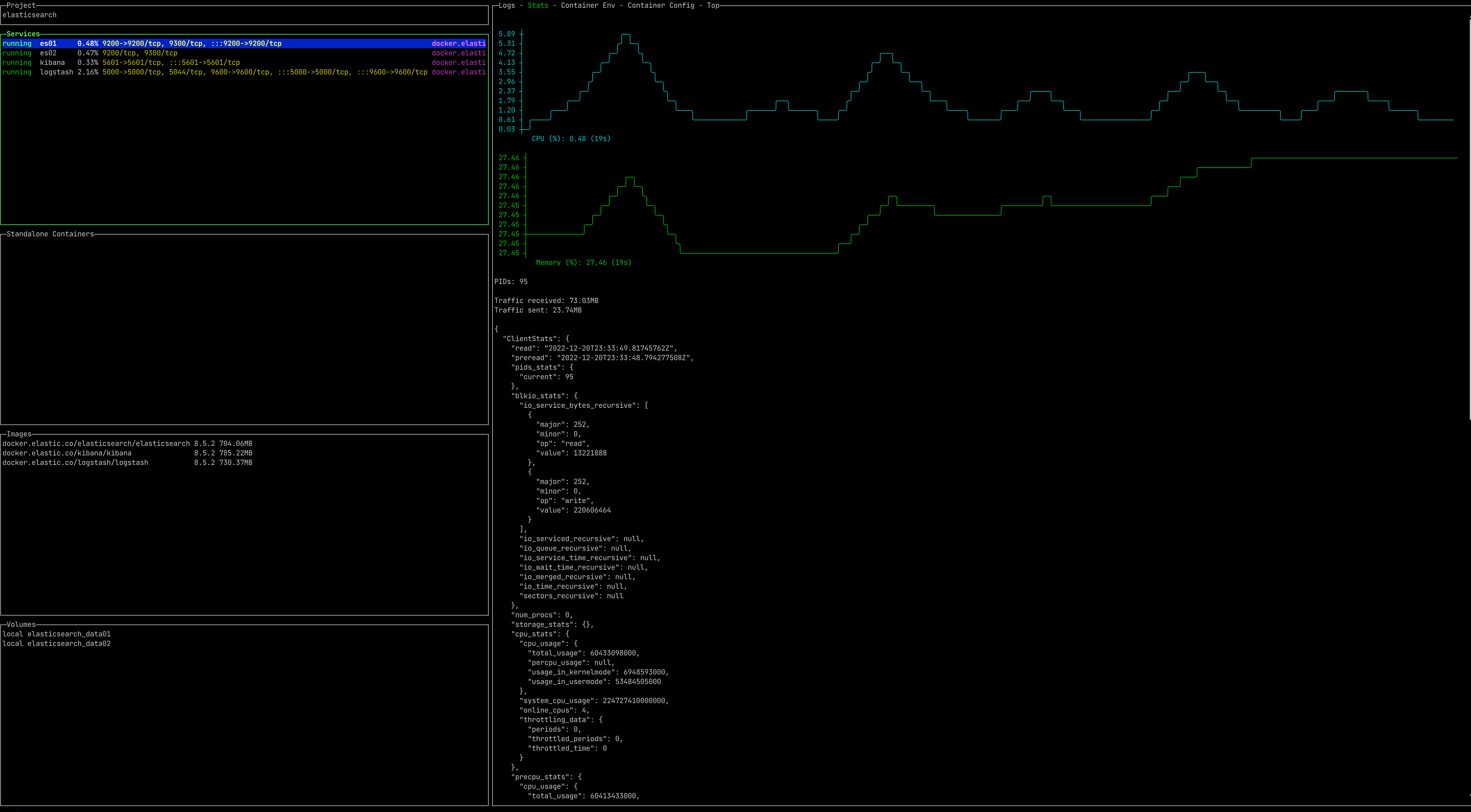
Task: Click the "io_serviced_recursive" null line
Action: pos(582,539)
